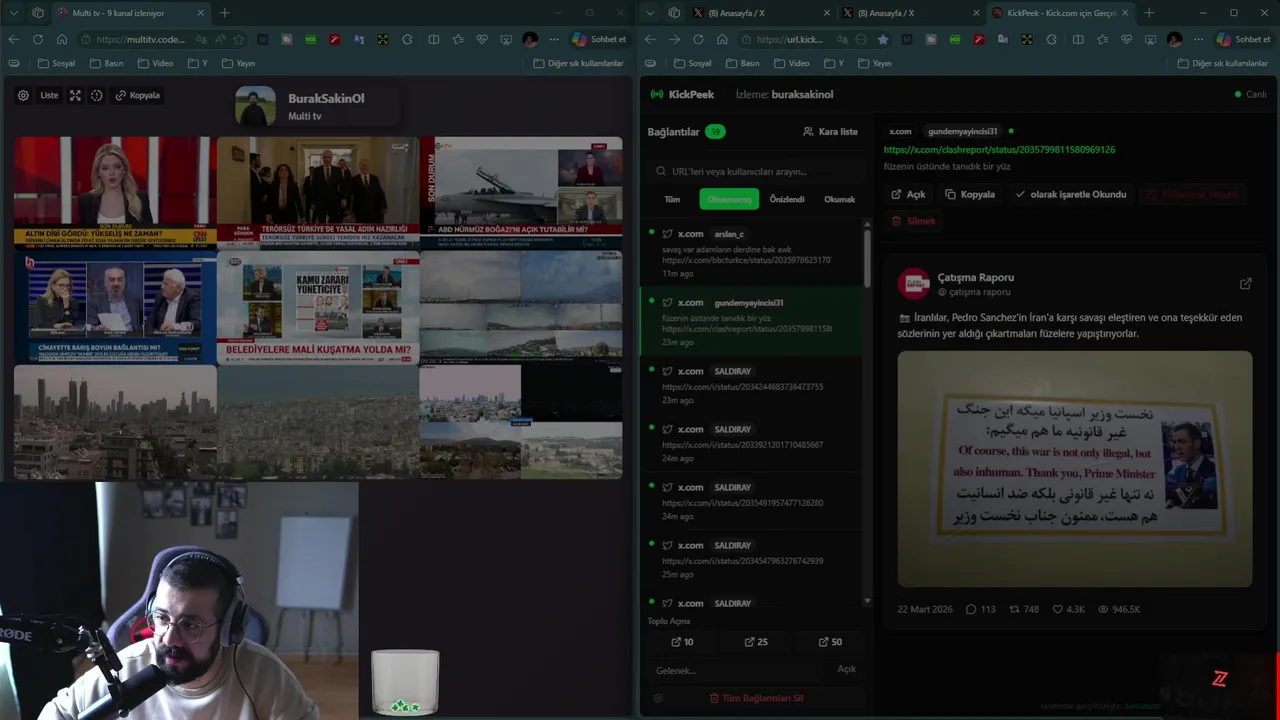
Task: Open SALDIRAY link ending 736473755
Action: (x=750, y=385)
